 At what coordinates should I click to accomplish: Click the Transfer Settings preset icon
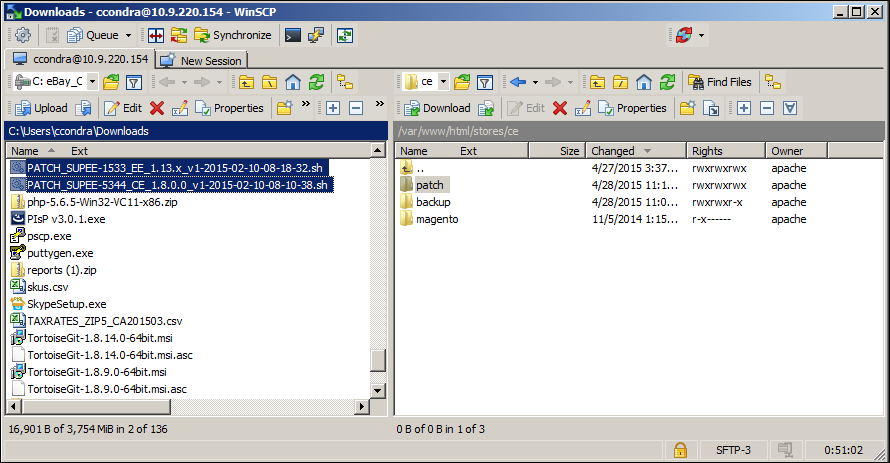click(x=683, y=35)
